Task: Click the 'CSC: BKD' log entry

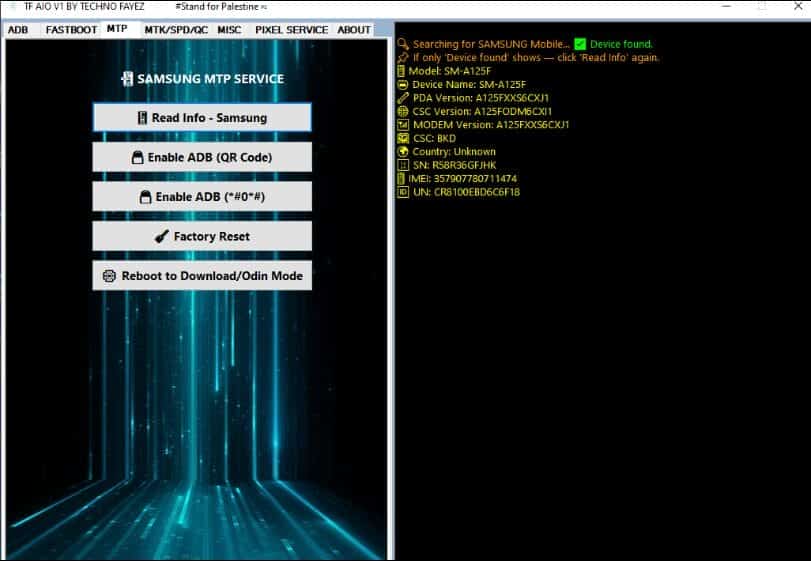Action: (434, 138)
